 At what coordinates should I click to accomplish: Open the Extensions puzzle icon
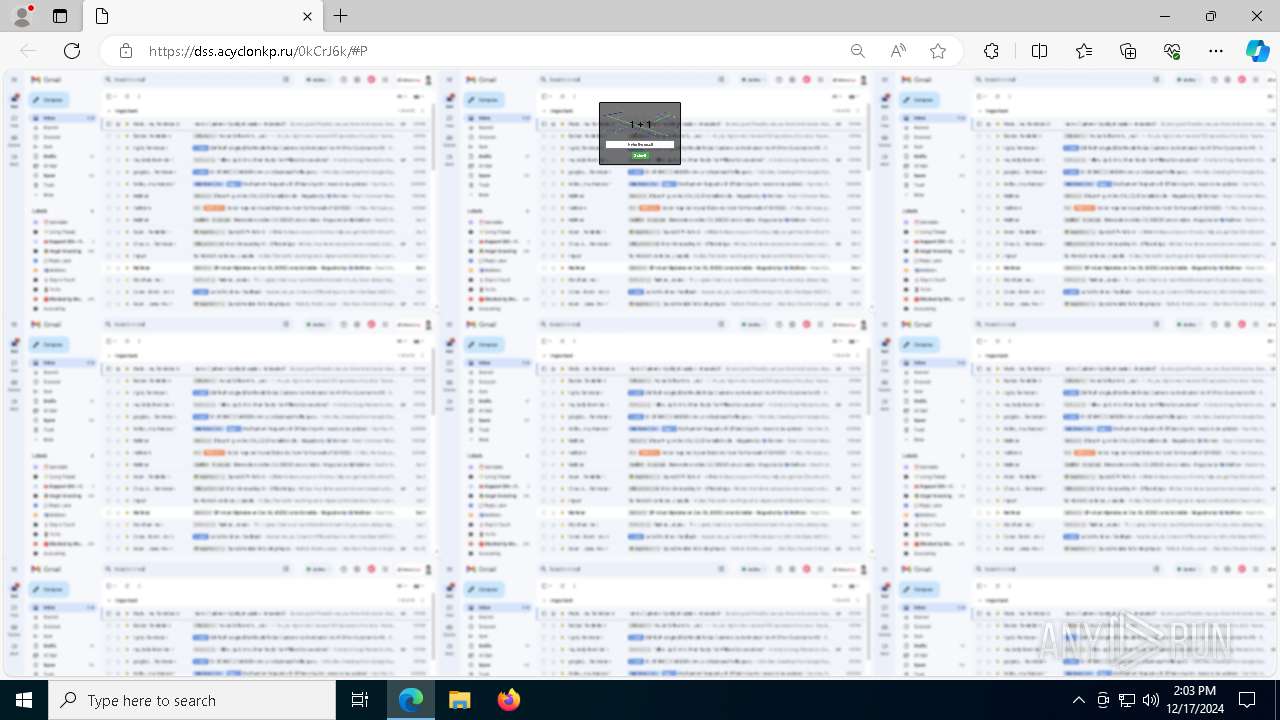point(991,51)
